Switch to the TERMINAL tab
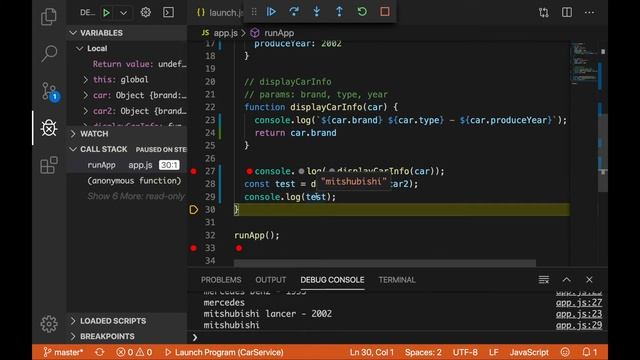The image size is (640, 360). point(397,280)
